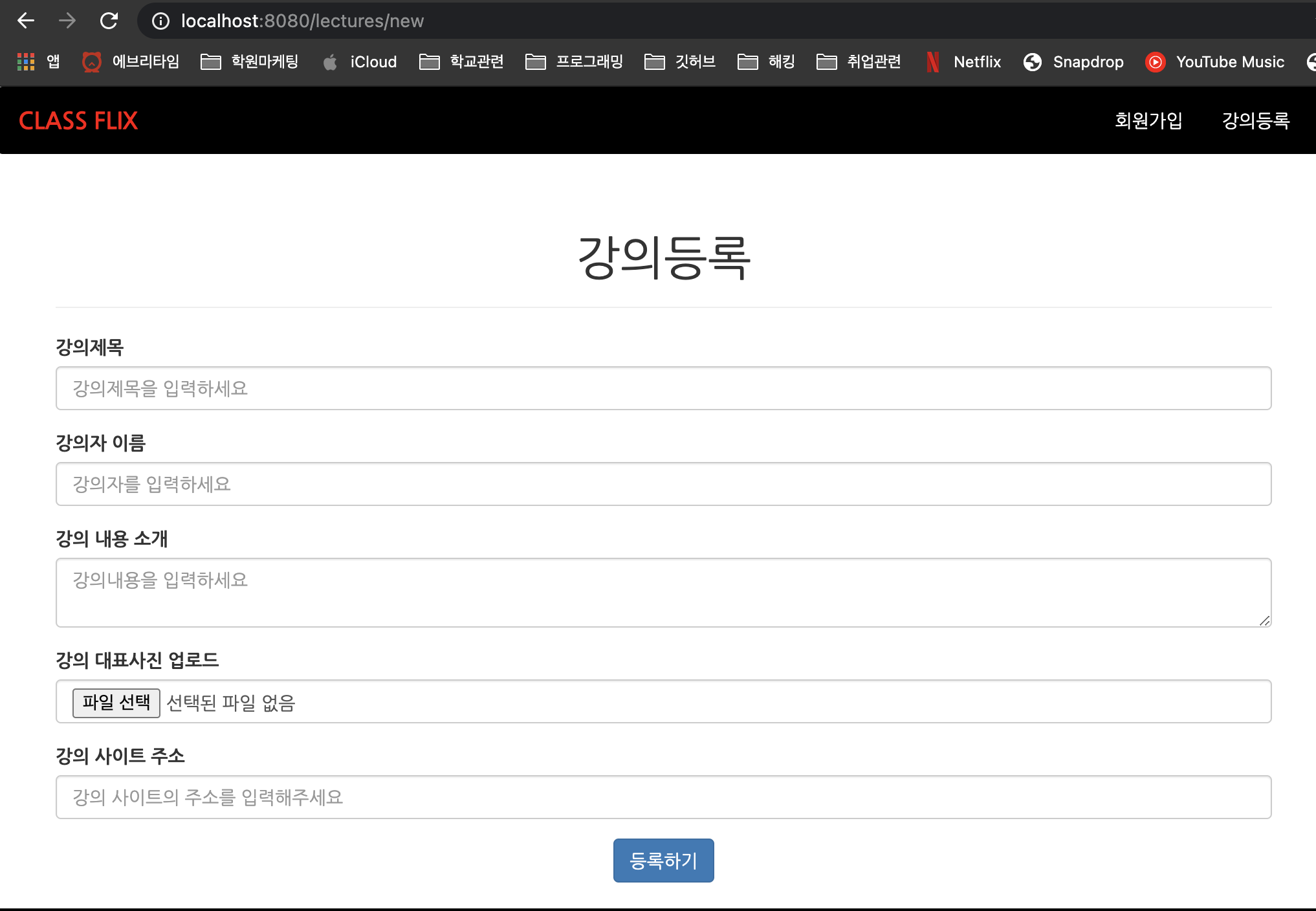Open the YouTube Music bookmark

1214,62
